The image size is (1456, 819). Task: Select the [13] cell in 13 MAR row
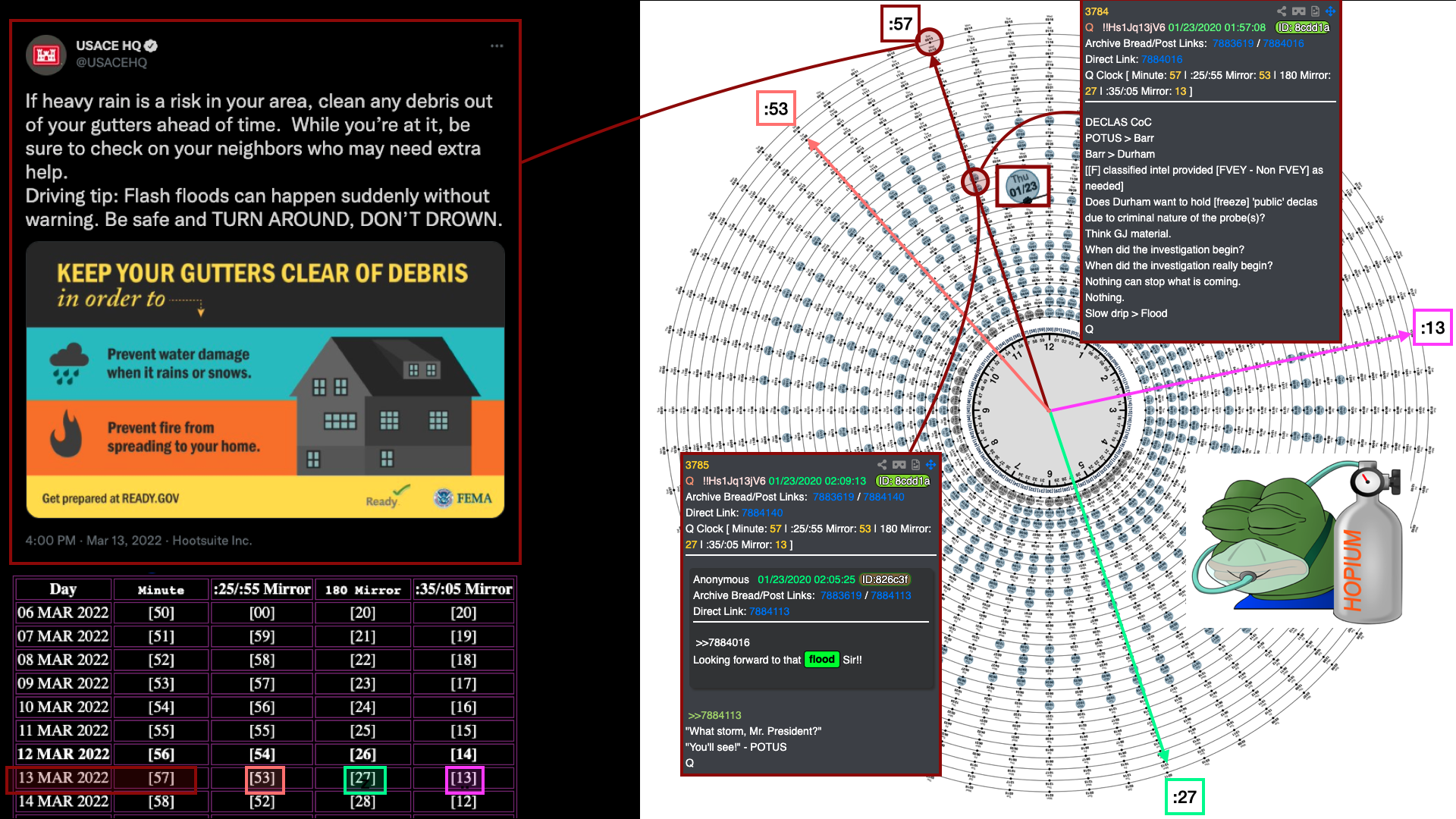click(x=464, y=779)
